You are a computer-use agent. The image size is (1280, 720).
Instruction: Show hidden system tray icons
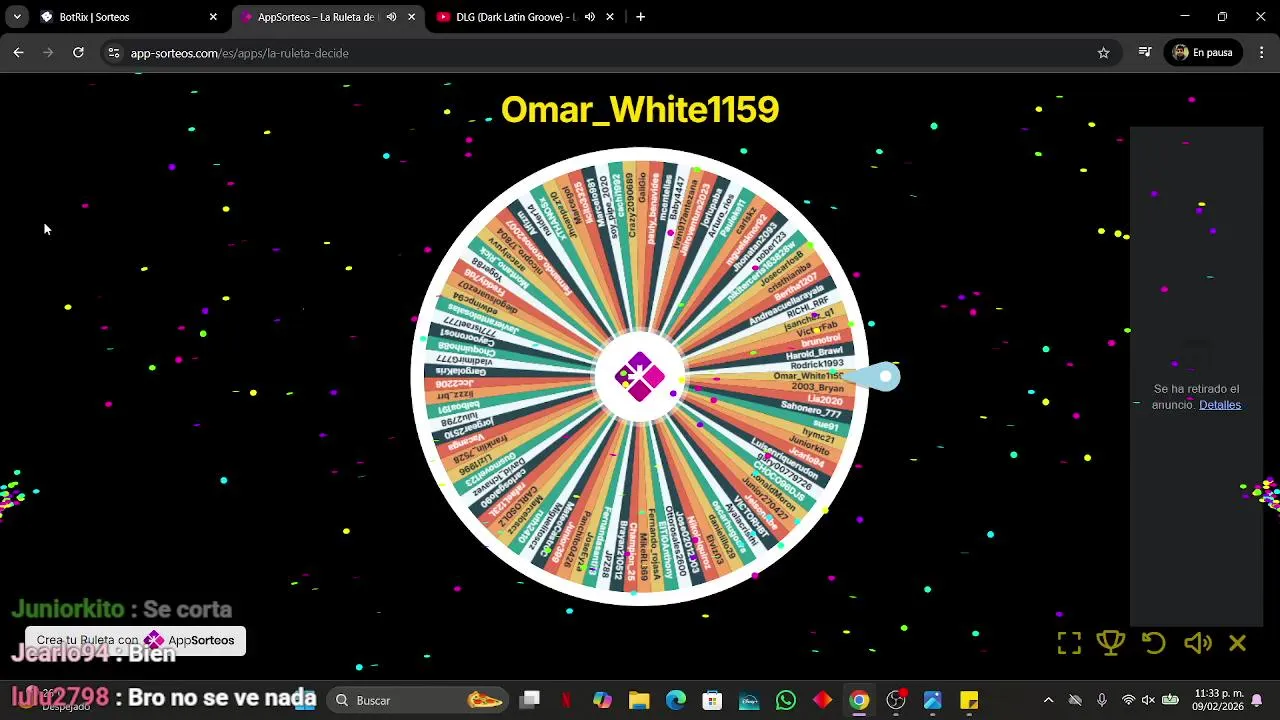(x=1048, y=700)
